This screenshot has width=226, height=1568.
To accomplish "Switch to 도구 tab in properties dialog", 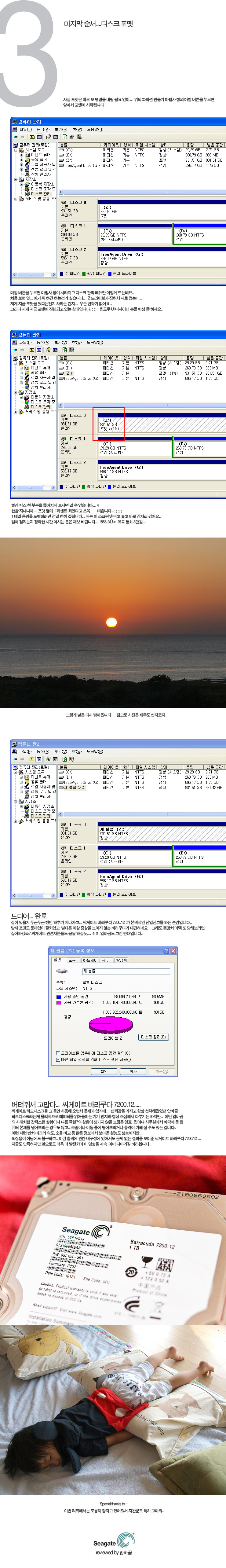I will pyautogui.click(x=72, y=960).
